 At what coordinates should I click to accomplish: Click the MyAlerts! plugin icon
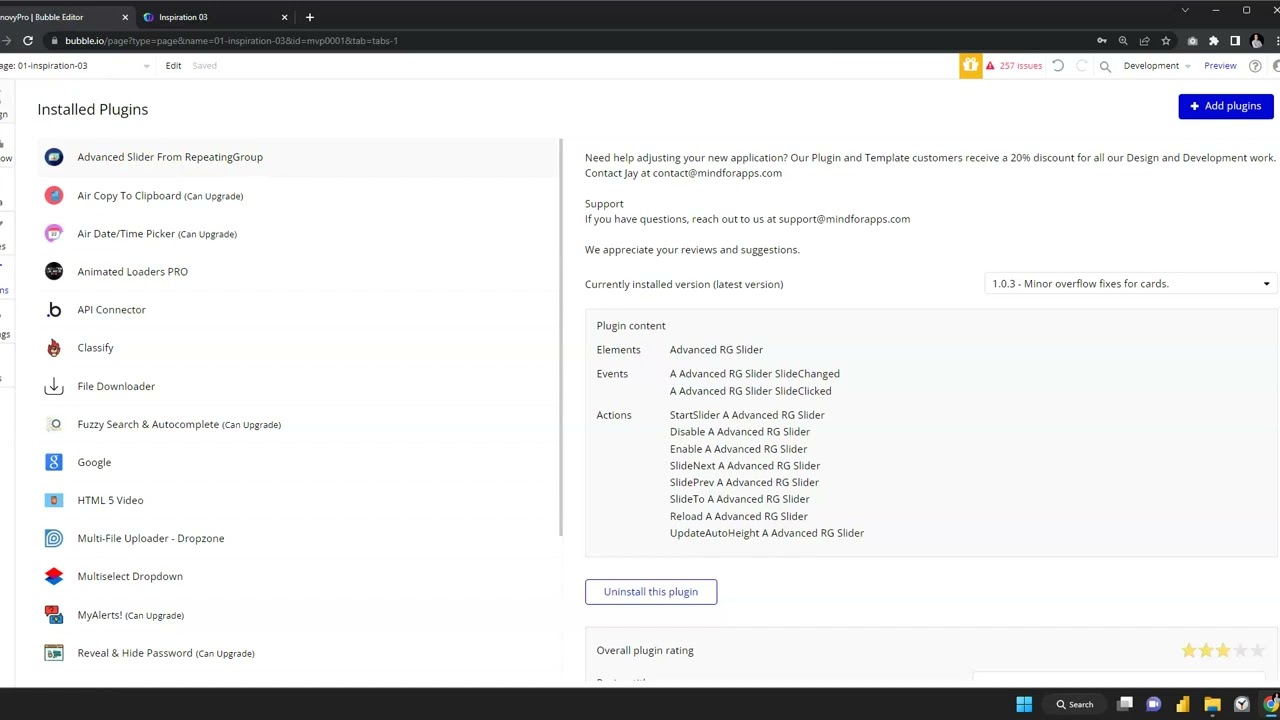54,615
